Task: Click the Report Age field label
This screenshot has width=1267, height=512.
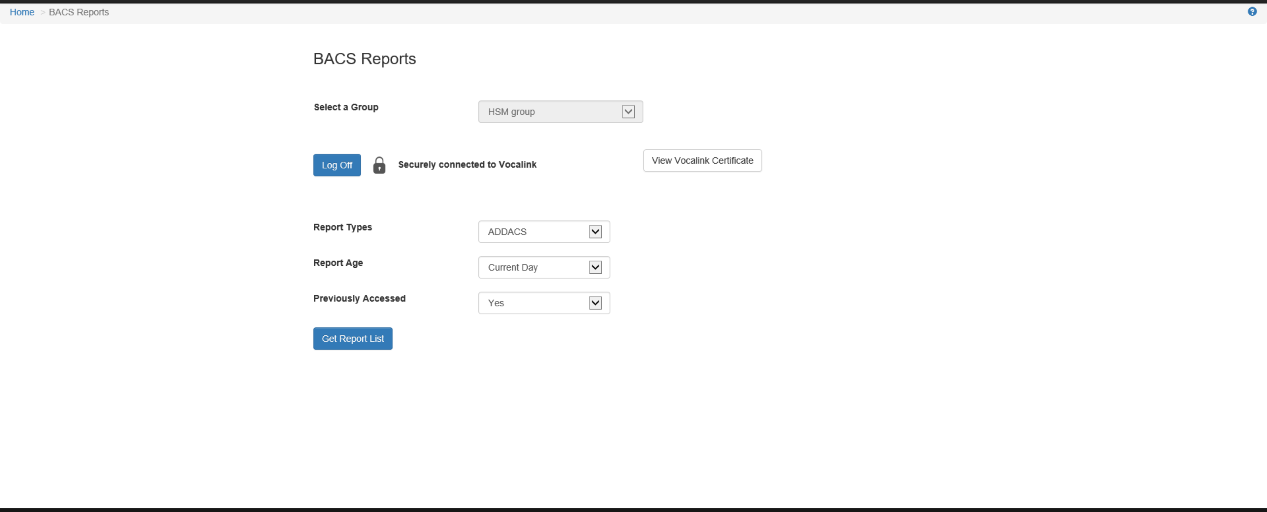Action: click(x=338, y=263)
